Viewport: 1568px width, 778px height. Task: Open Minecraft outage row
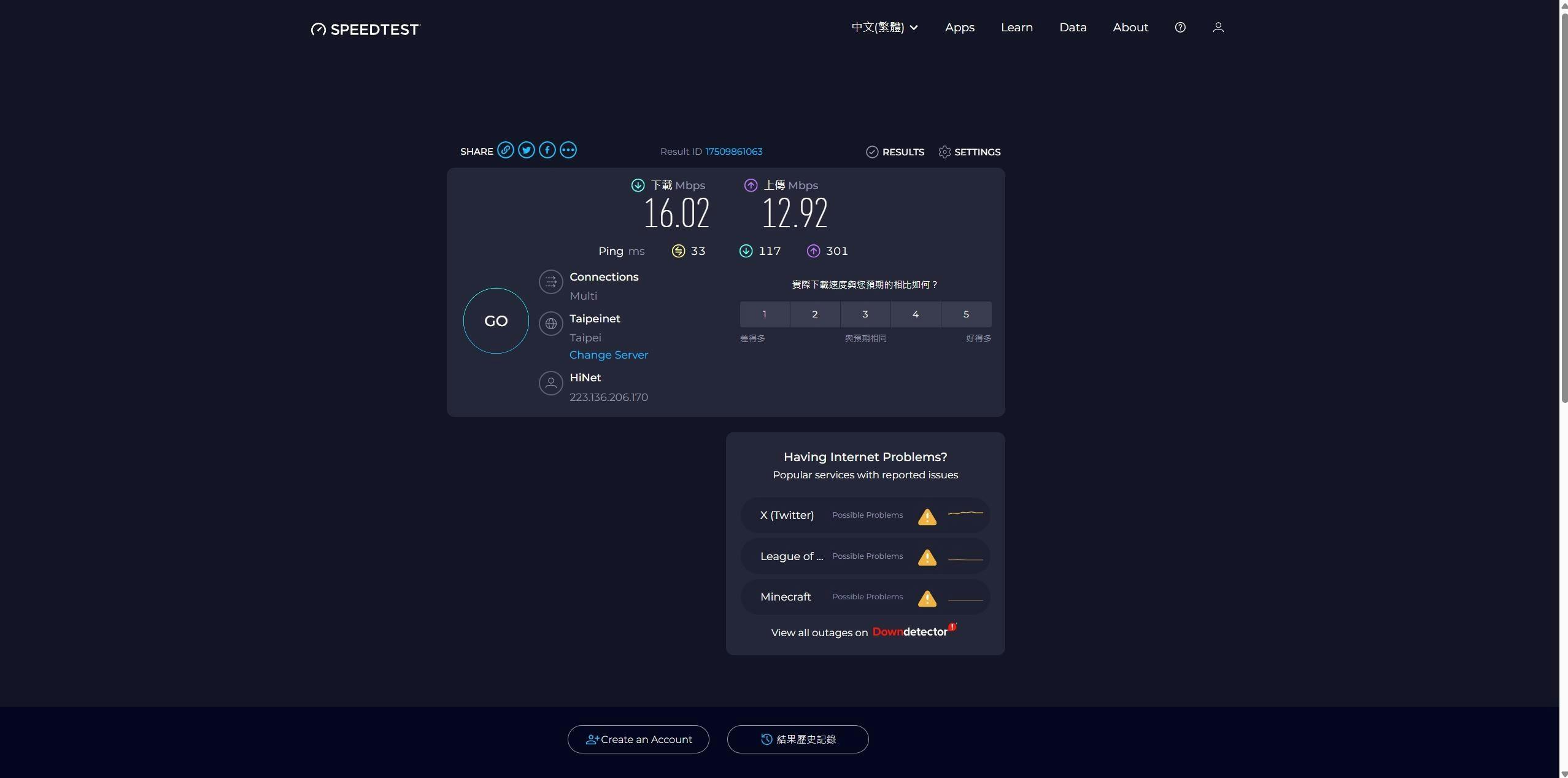point(865,597)
